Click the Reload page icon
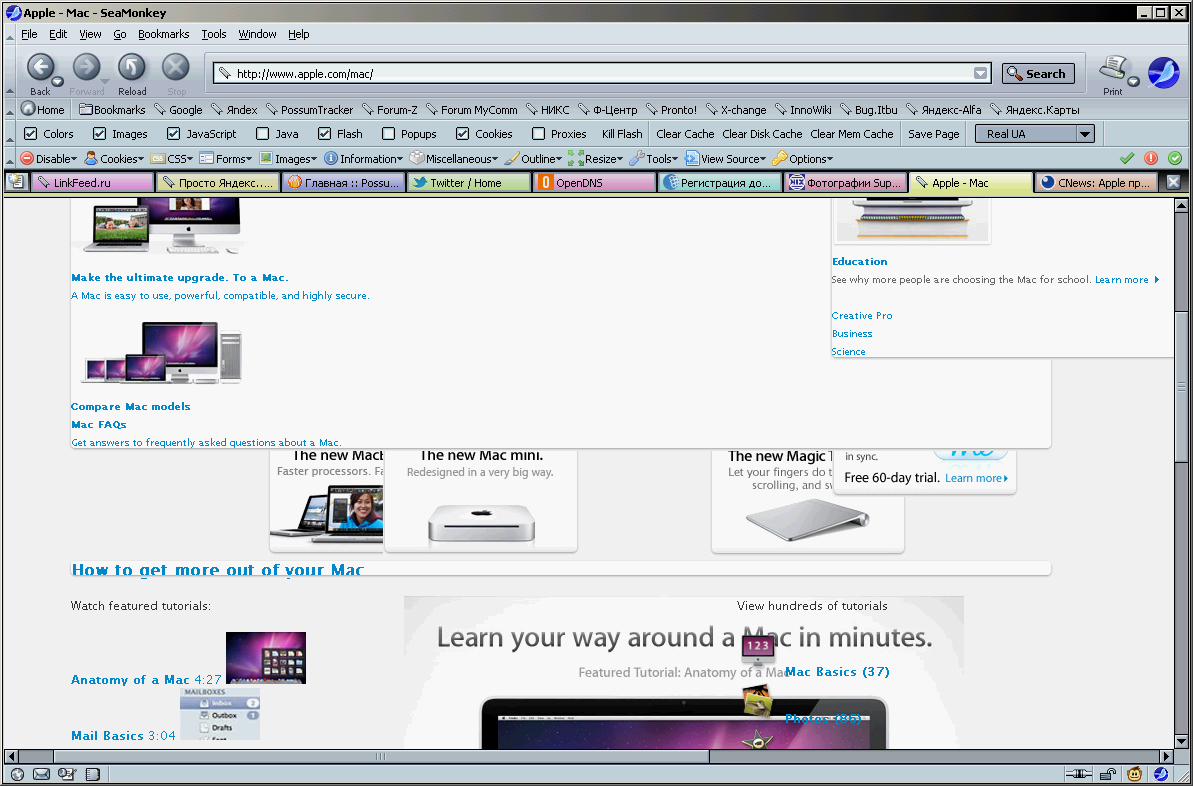The image size is (1193, 786). coord(131,68)
